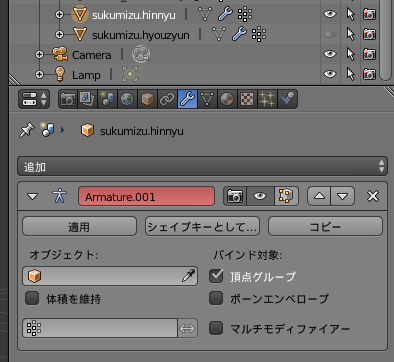Click the armature modifier figure icon

point(60,196)
